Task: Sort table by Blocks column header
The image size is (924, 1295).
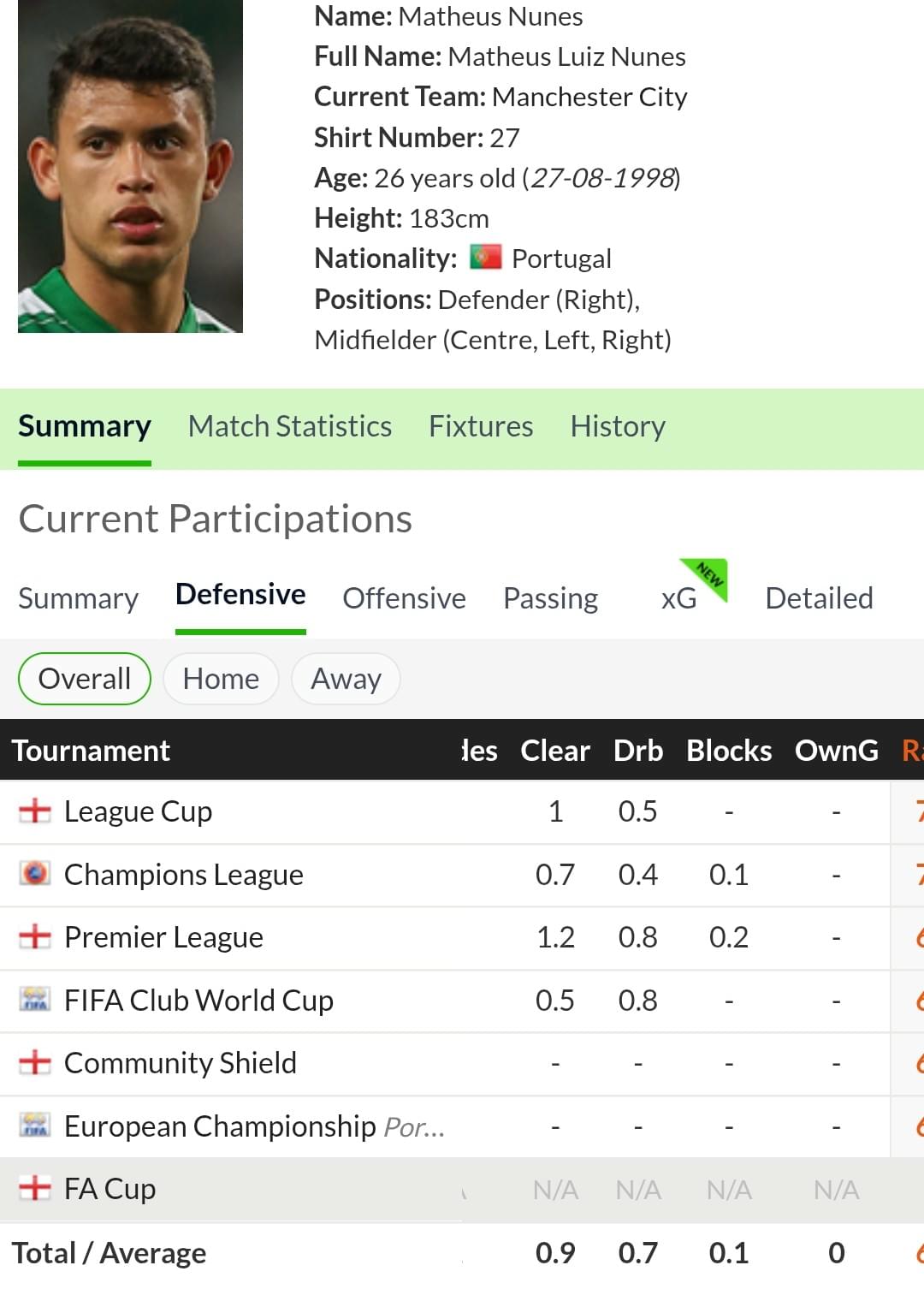Action: (729, 751)
